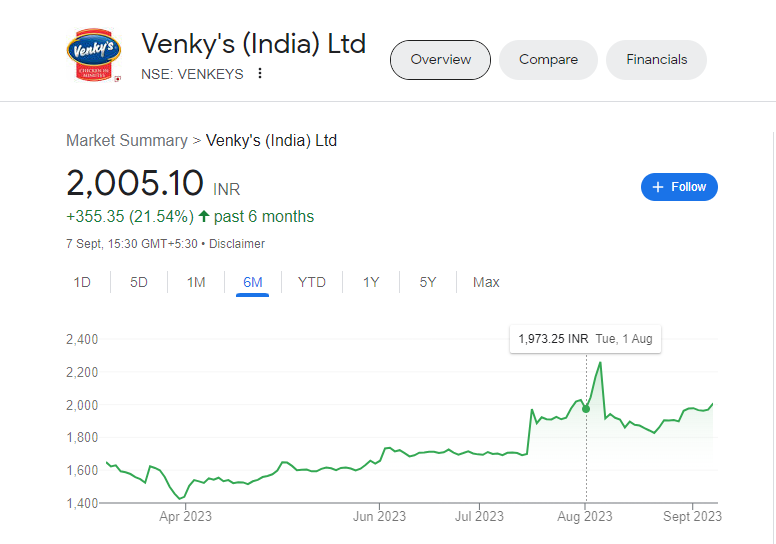
Task: Open the Disclaimer link
Action: pyautogui.click(x=237, y=244)
